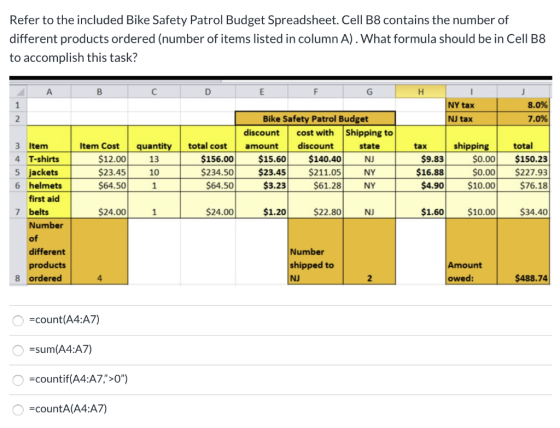Select the =sum(A4:A7) radio option
Screen dimensions: 560x428
point(18,350)
